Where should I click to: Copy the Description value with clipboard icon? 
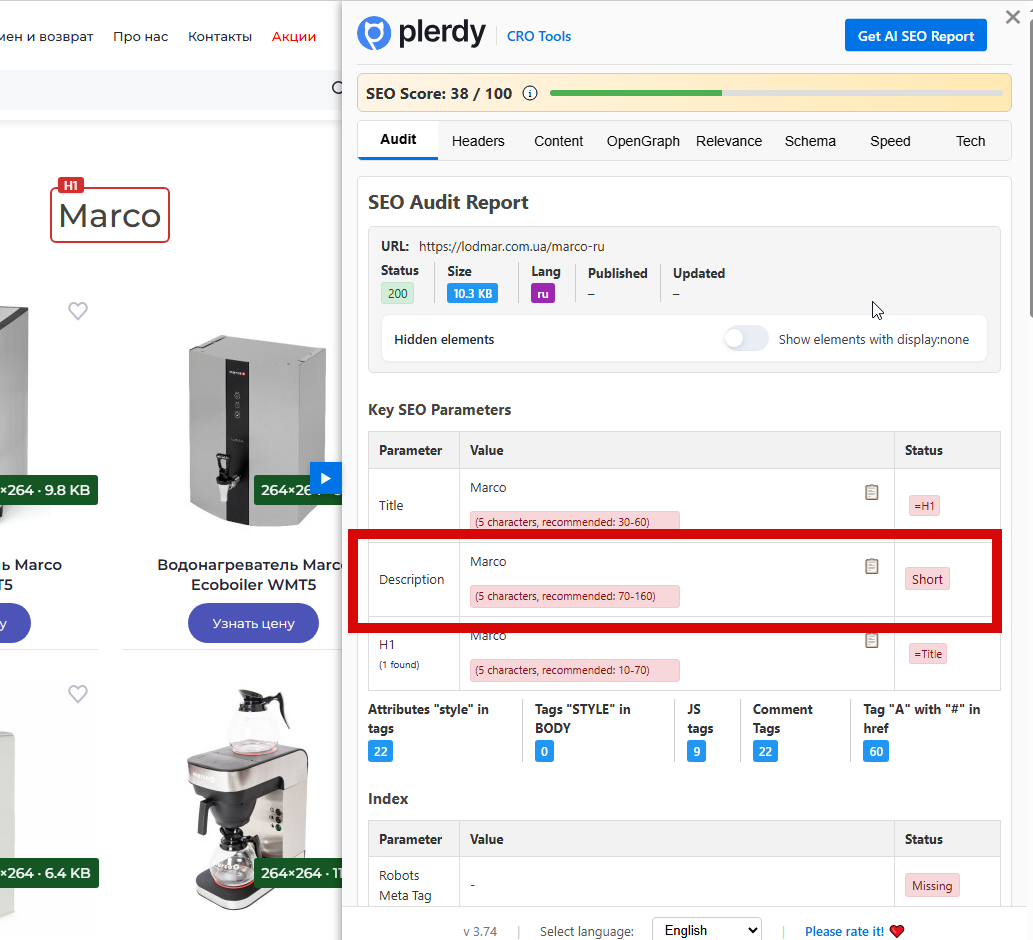[872, 566]
